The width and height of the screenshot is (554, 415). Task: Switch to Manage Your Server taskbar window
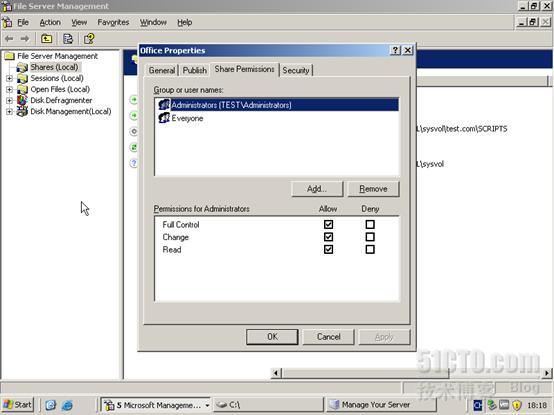pos(381,405)
